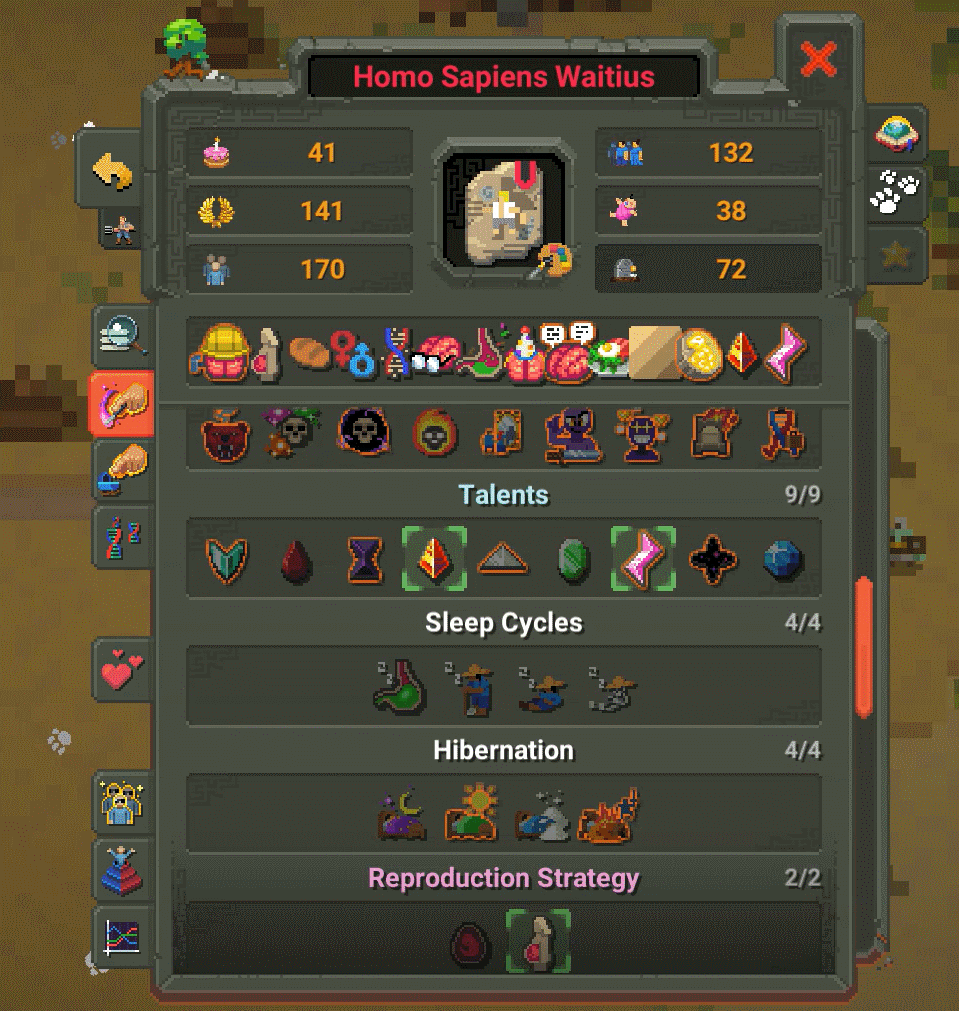The height and width of the screenshot is (1011, 959).
Task: Open the statistics graph tab
Action: coord(123,937)
